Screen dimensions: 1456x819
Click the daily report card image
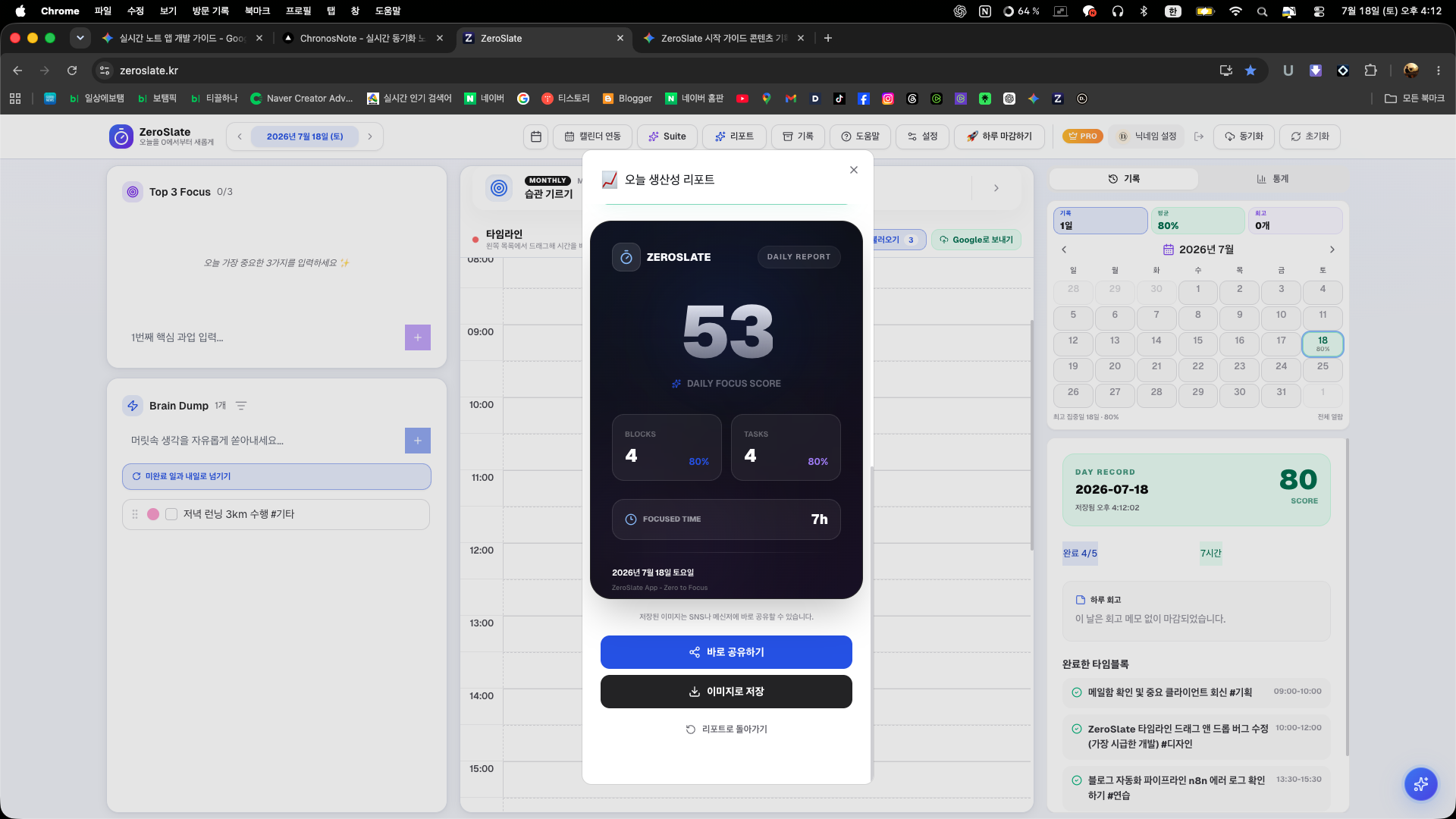(726, 409)
